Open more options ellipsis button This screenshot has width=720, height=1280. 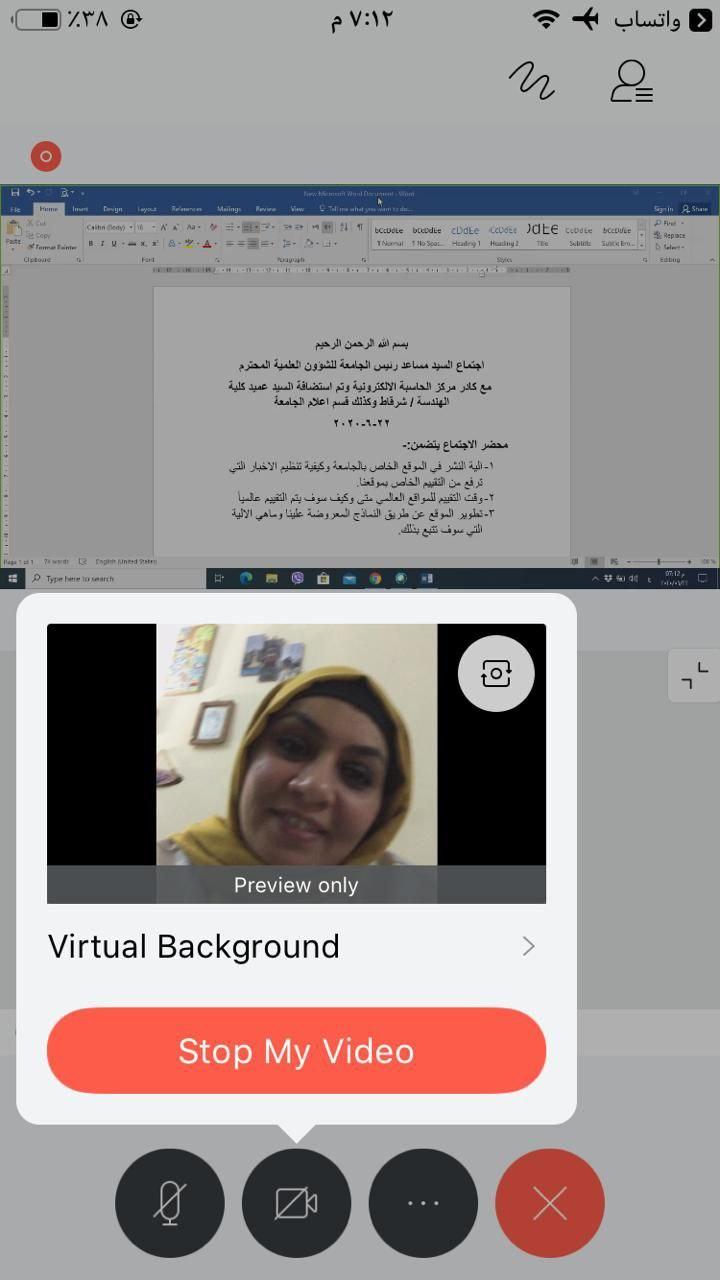(x=423, y=1203)
